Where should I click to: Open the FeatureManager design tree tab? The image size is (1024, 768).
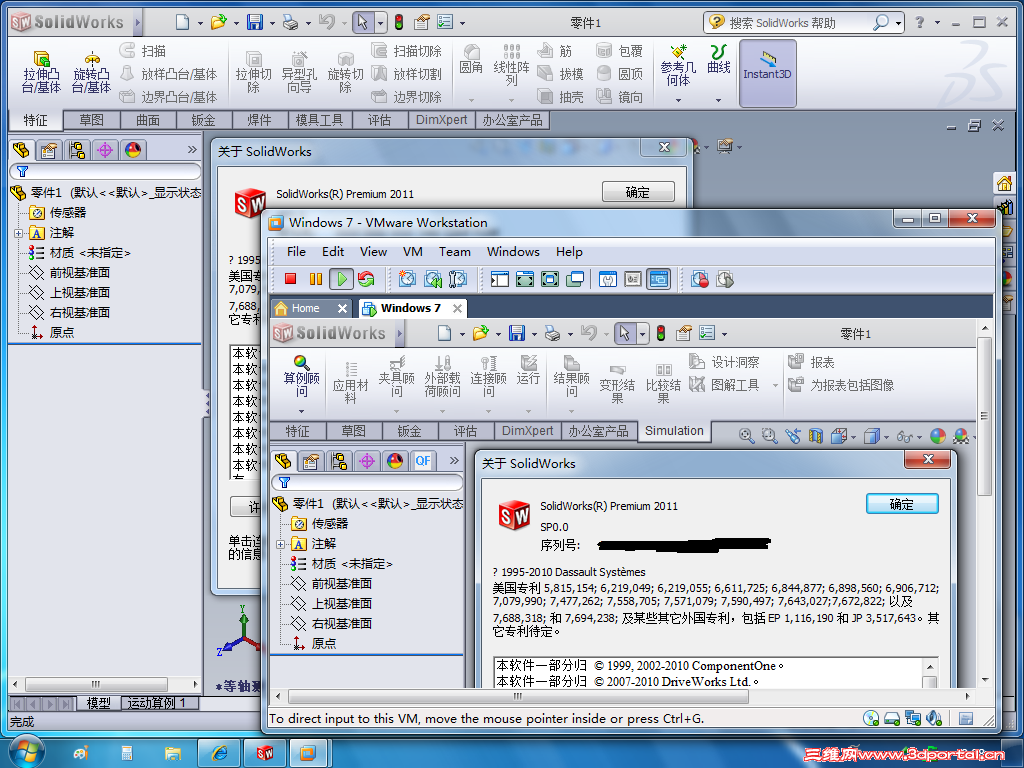[22, 150]
